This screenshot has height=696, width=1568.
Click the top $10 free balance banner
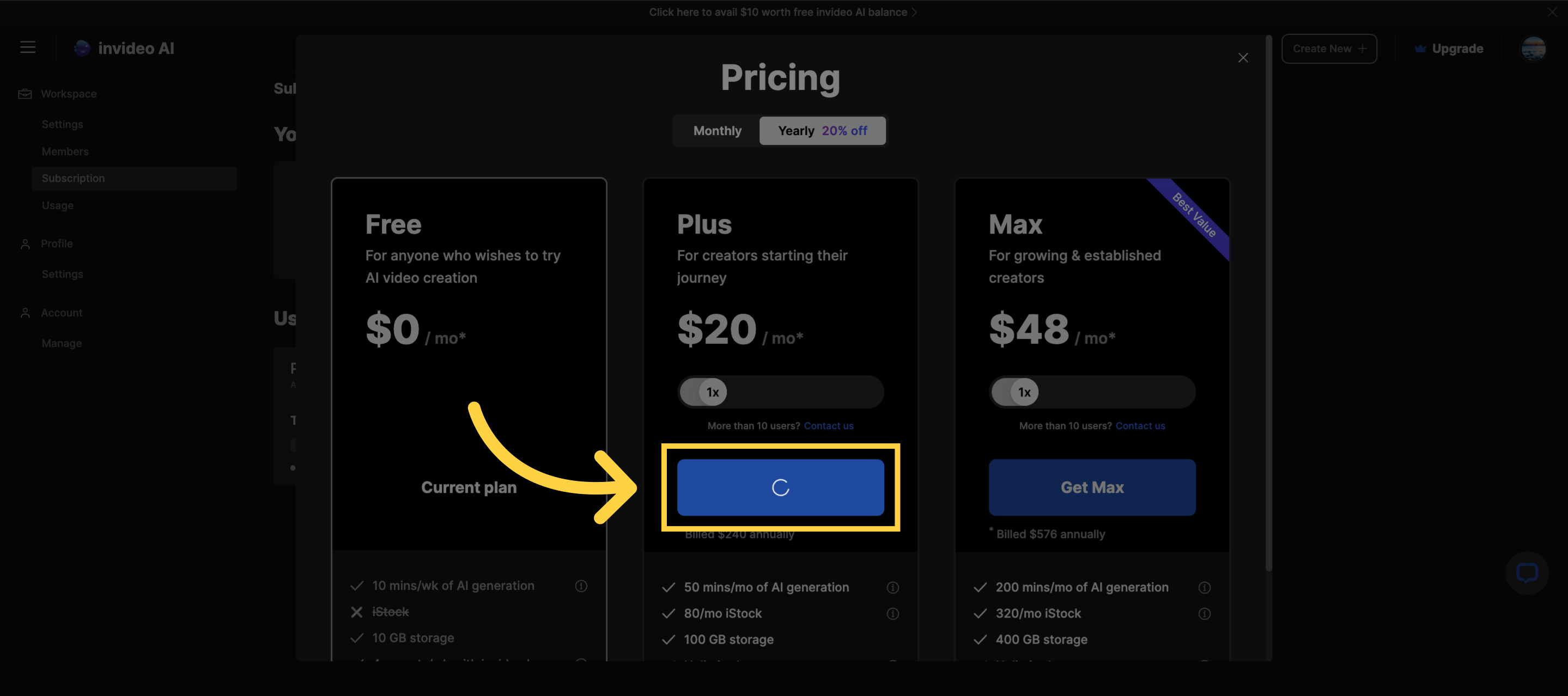783,12
